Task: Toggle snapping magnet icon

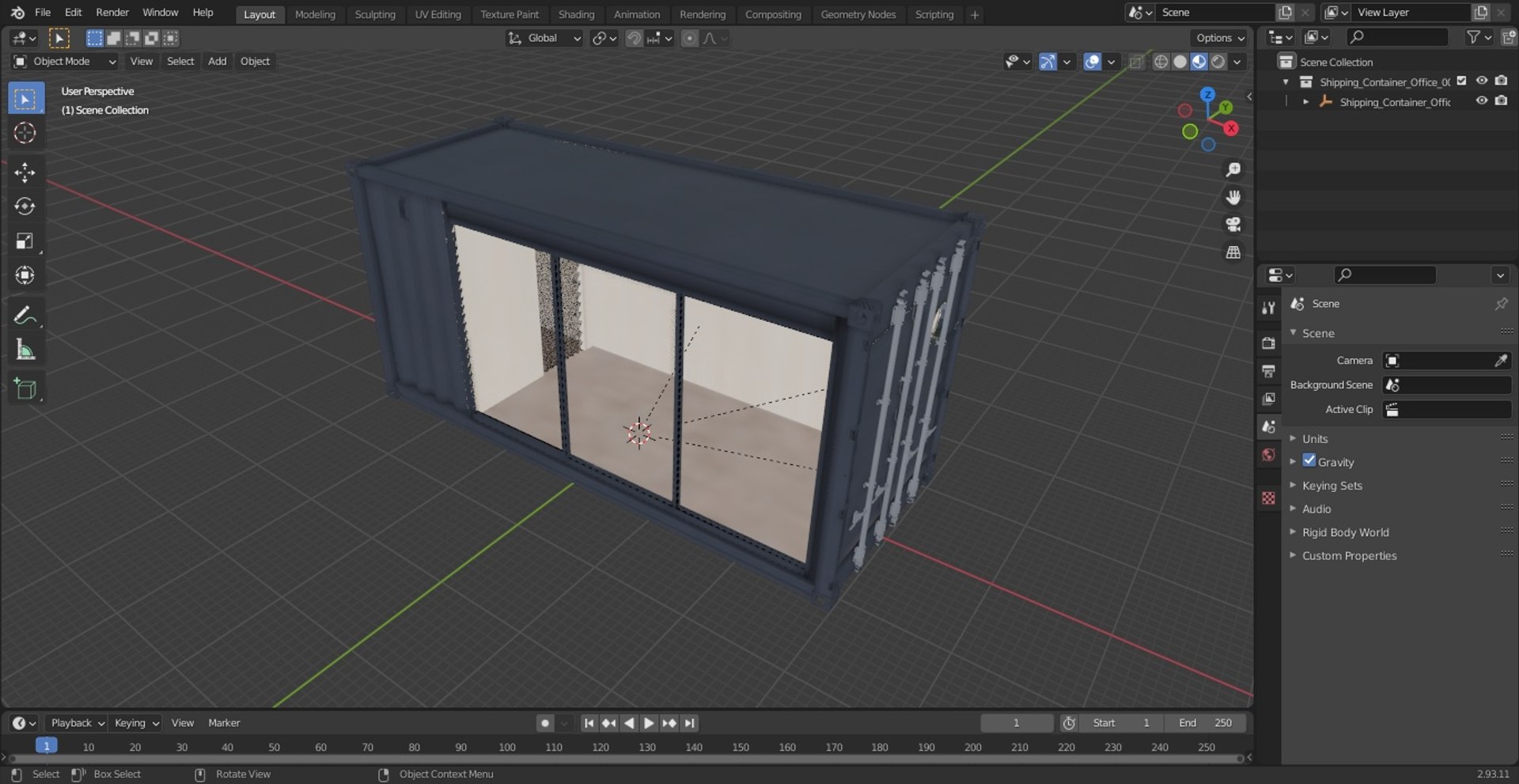Action: click(634, 38)
